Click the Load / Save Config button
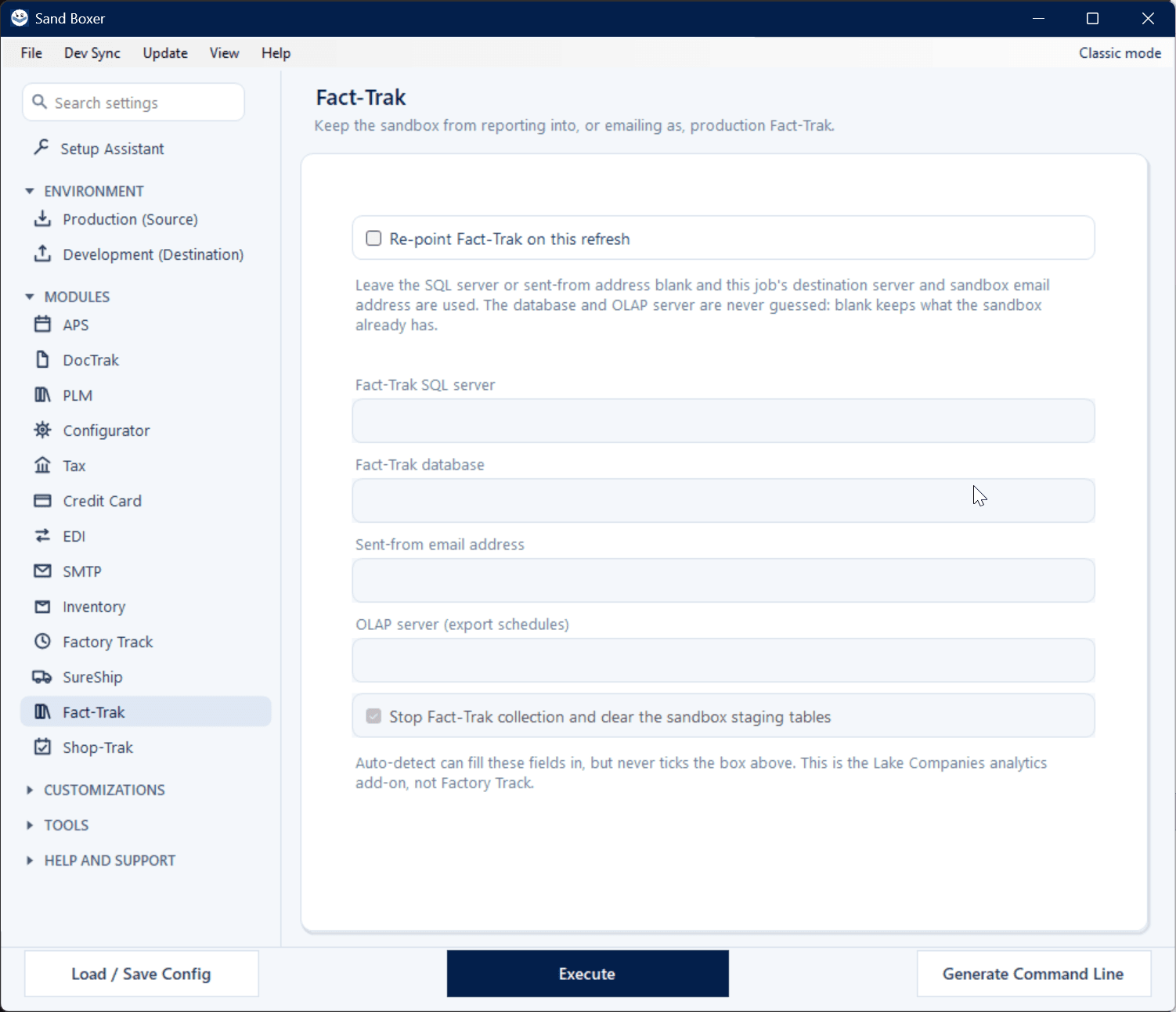This screenshot has width=1176, height=1012. pyautogui.click(x=142, y=974)
